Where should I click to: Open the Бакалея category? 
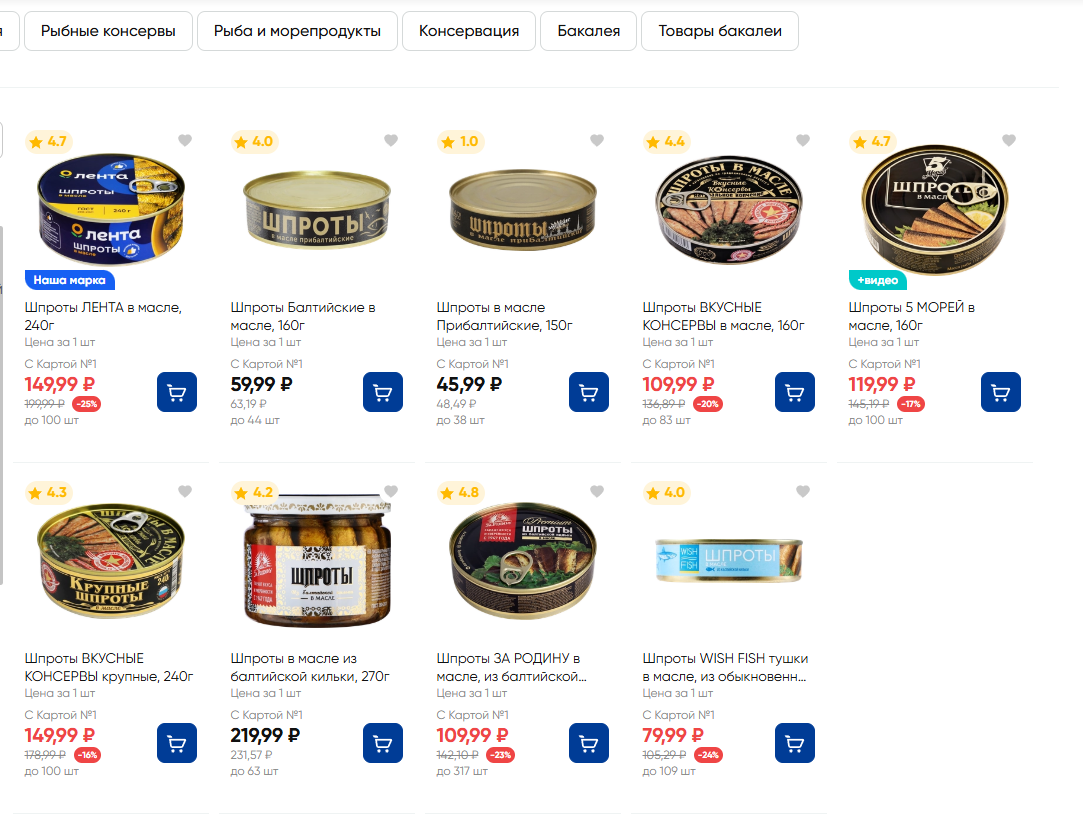(588, 31)
